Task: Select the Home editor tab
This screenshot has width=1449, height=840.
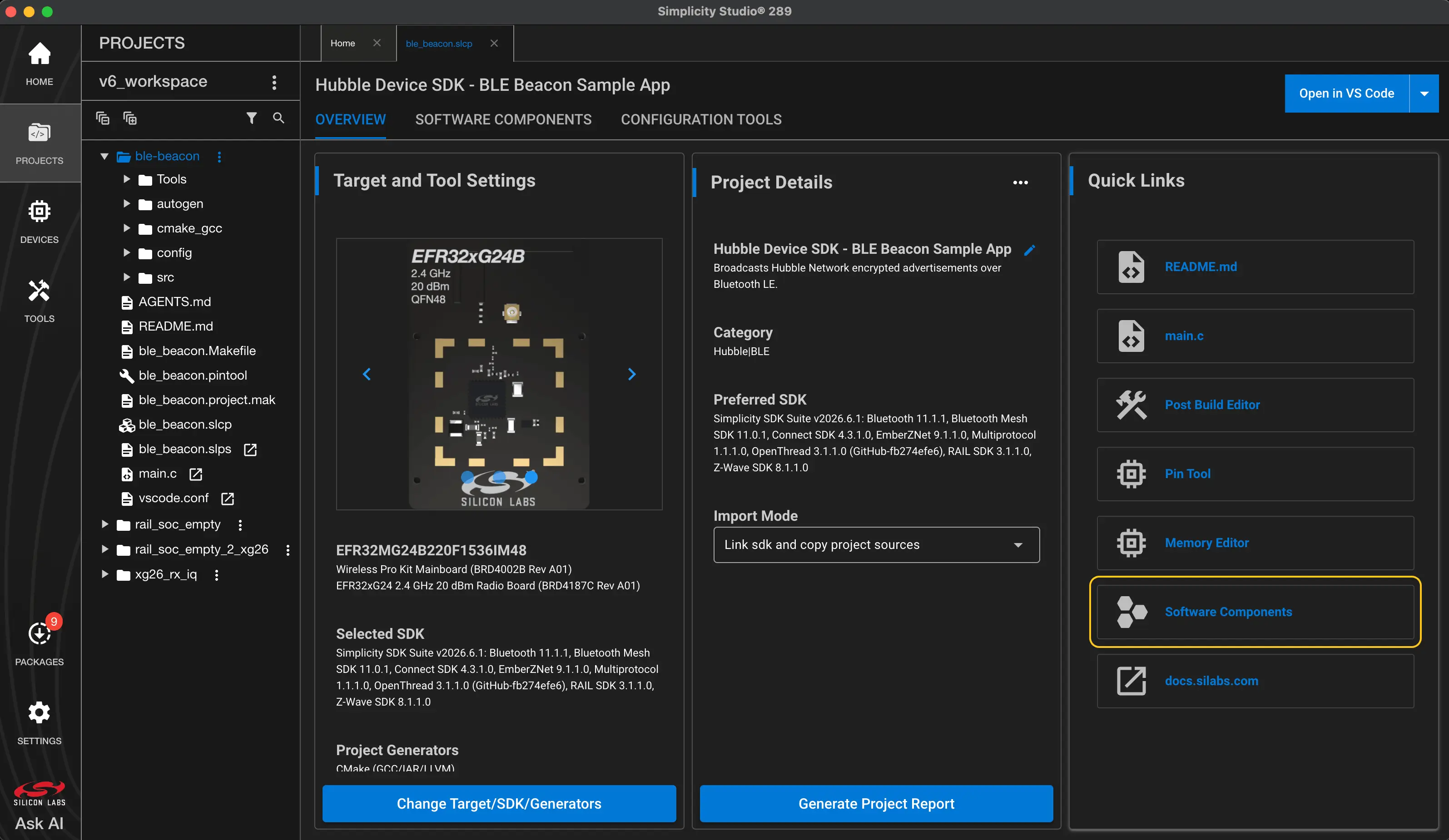Action: pyautogui.click(x=342, y=43)
